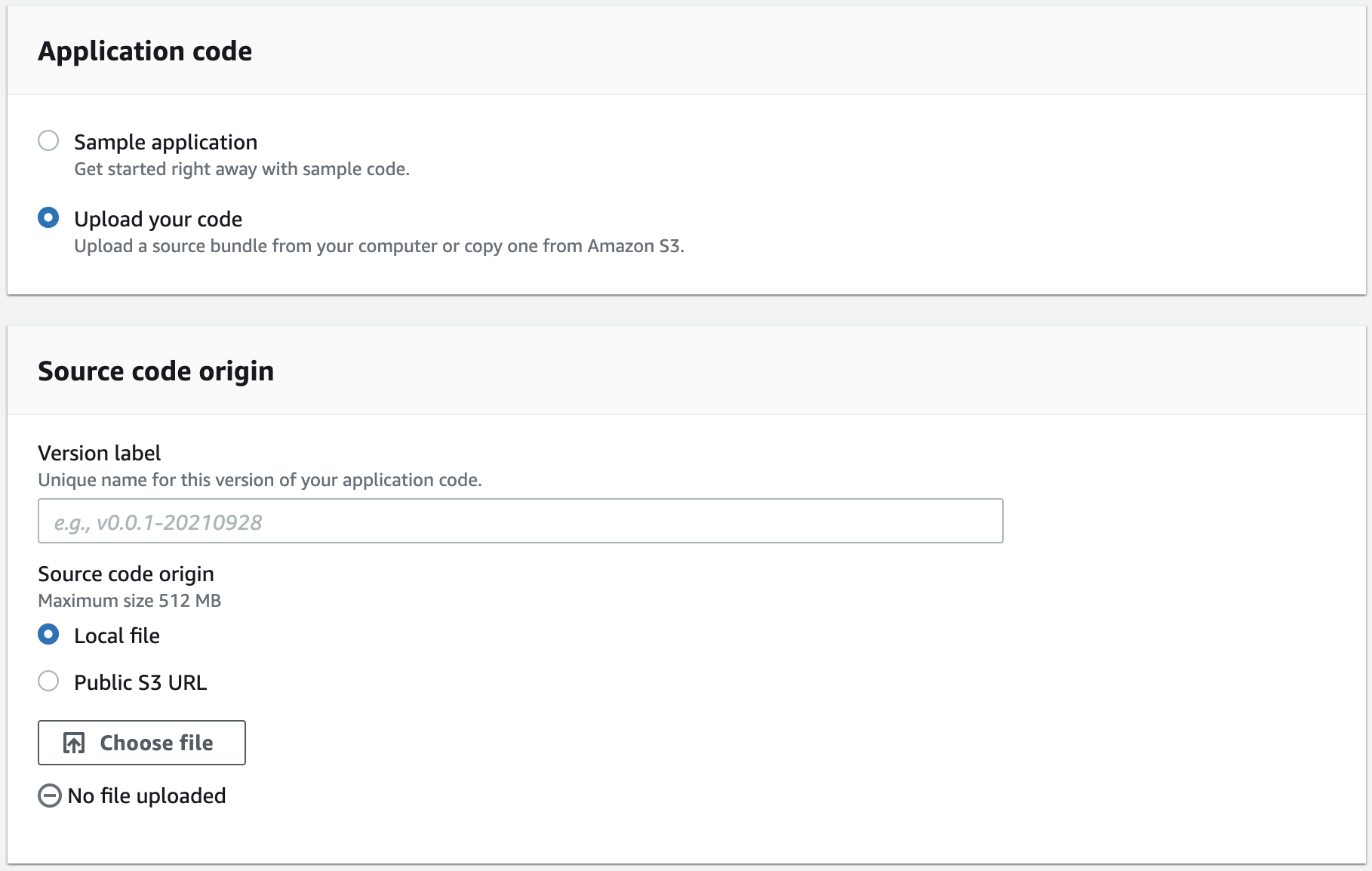Select Local file as source origin

coord(48,635)
